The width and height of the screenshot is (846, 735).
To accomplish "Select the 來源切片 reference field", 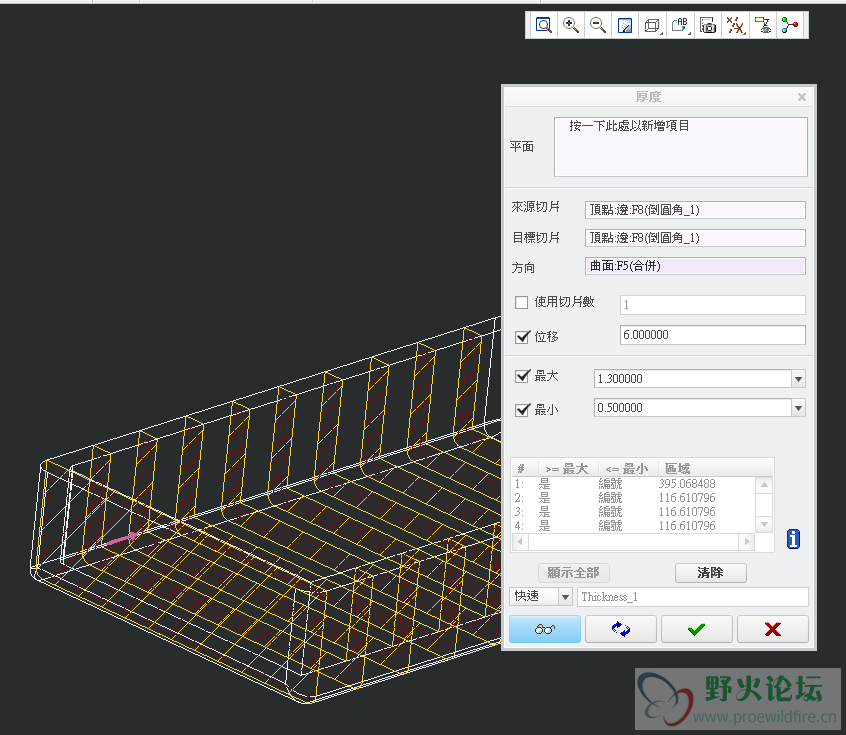I will click(x=695, y=210).
